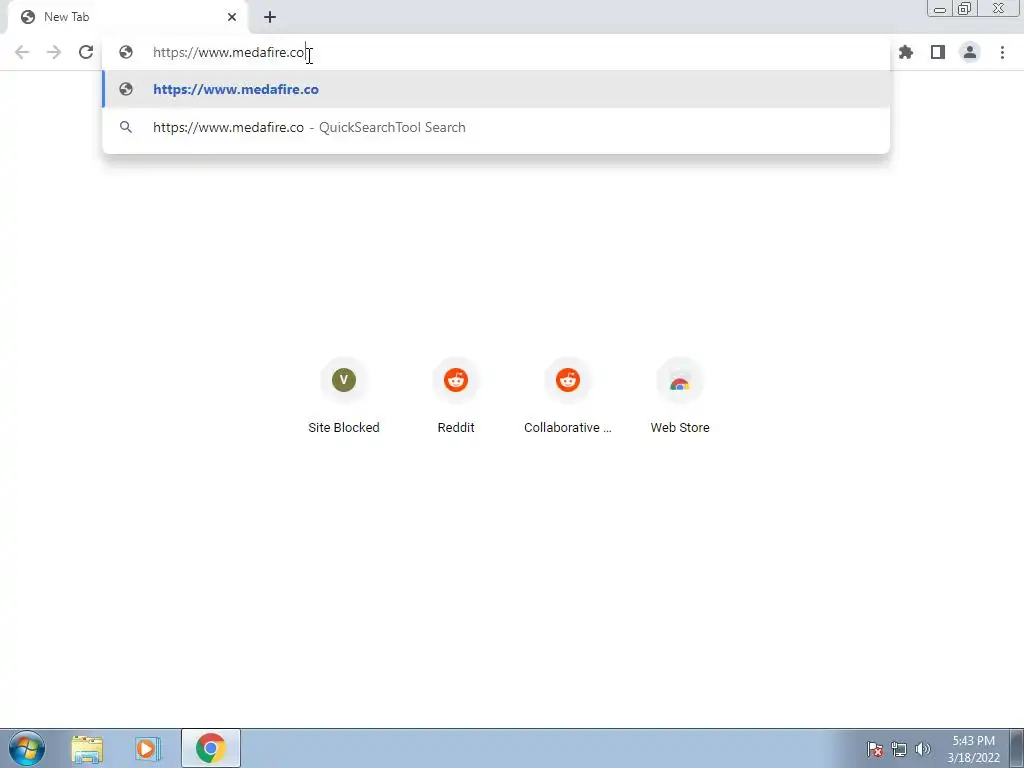The image size is (1024, 768).
Task: Click the browser forward arrow
Action: click(x=54, y=52)
